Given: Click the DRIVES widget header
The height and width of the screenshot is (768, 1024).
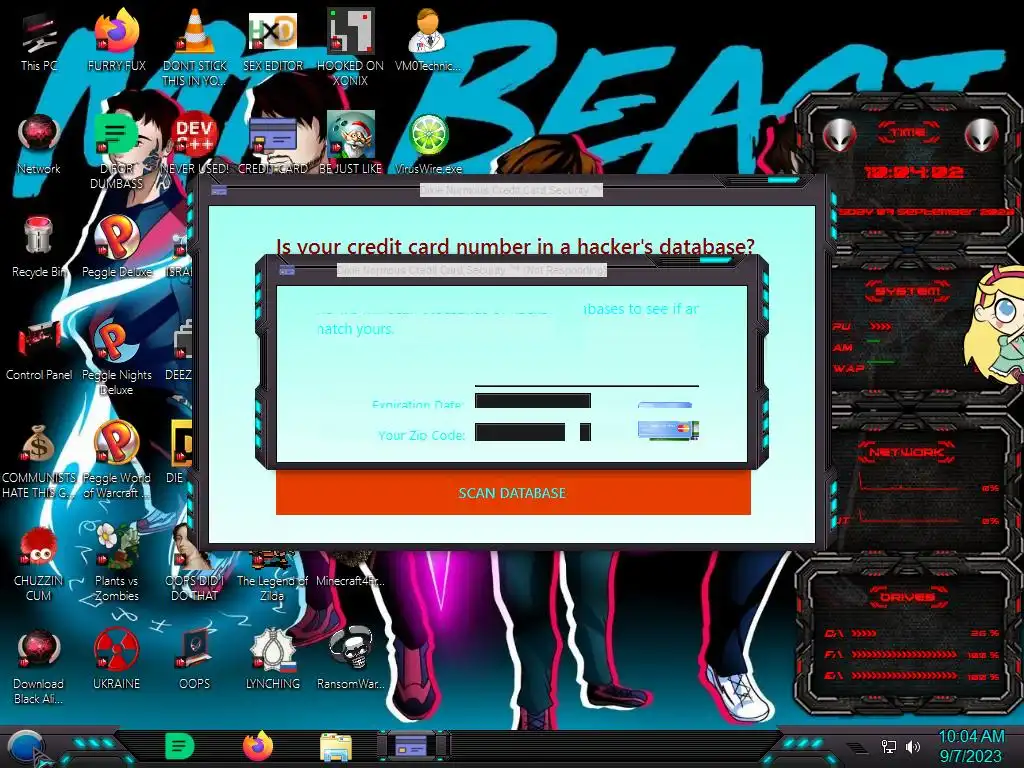Looking at the screenshot, I should coord(906,596).
